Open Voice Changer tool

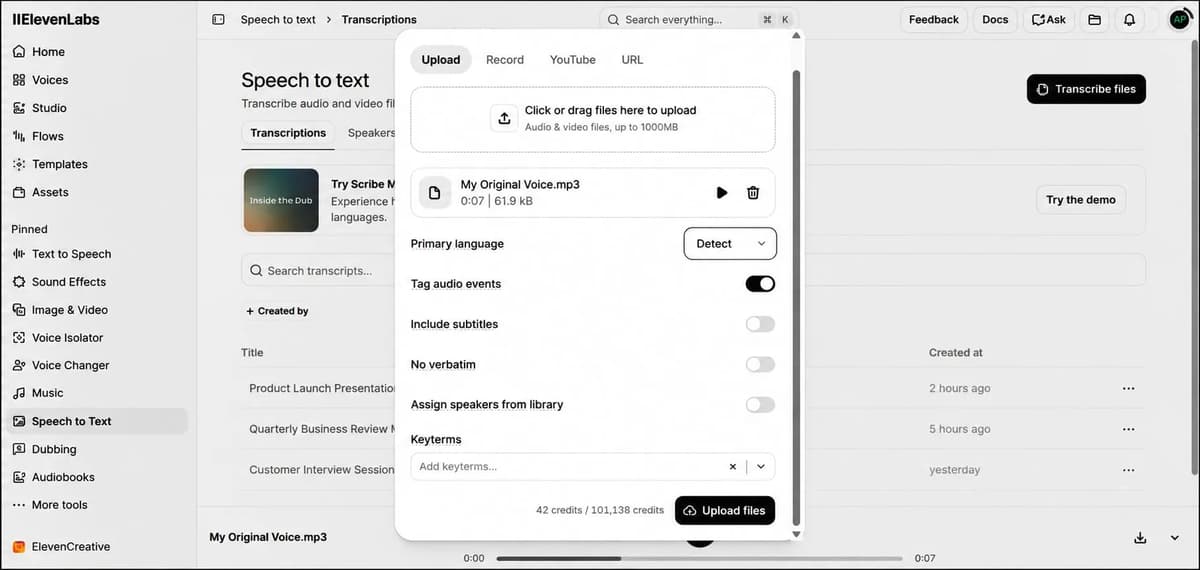click(x=70, y=366)
